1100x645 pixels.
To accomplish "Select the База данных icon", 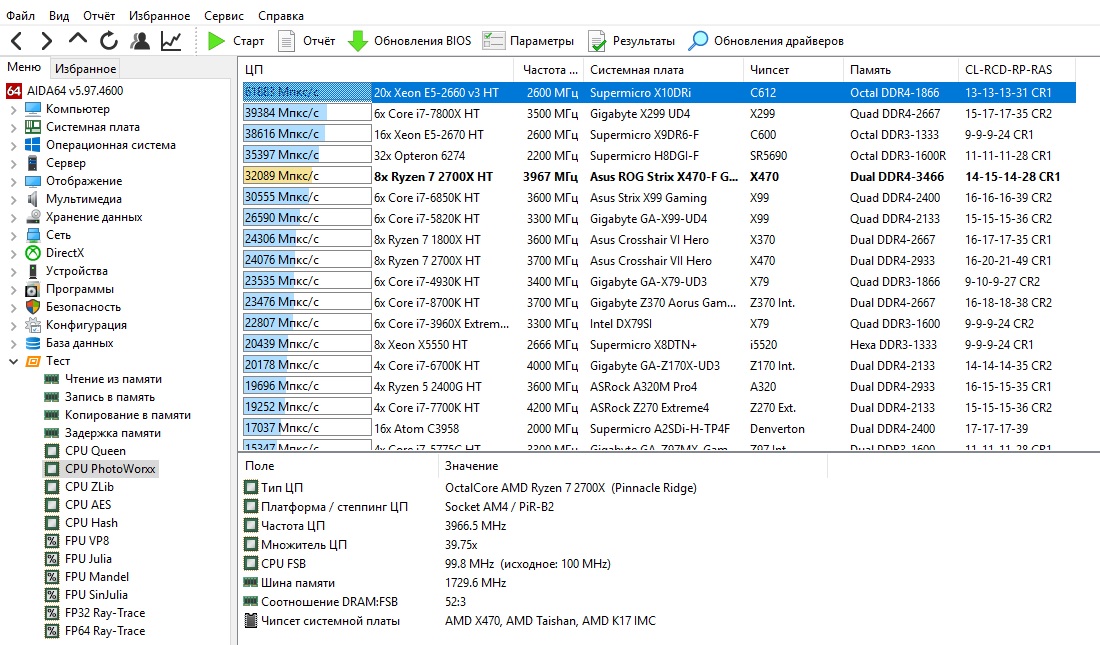I will [x=32, y=343].
